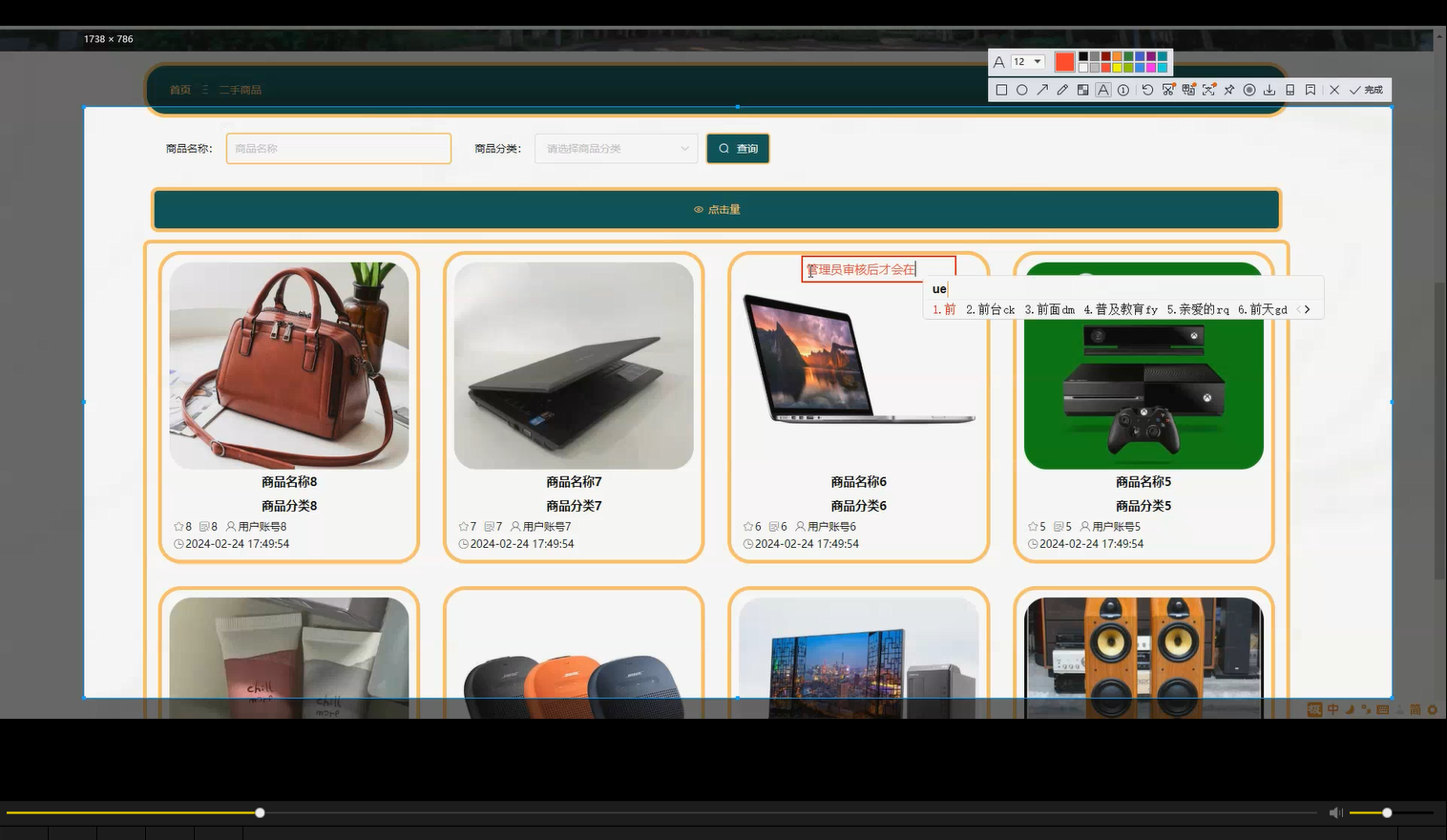Cancel the screenshot with X icon

click(1334, 90)
